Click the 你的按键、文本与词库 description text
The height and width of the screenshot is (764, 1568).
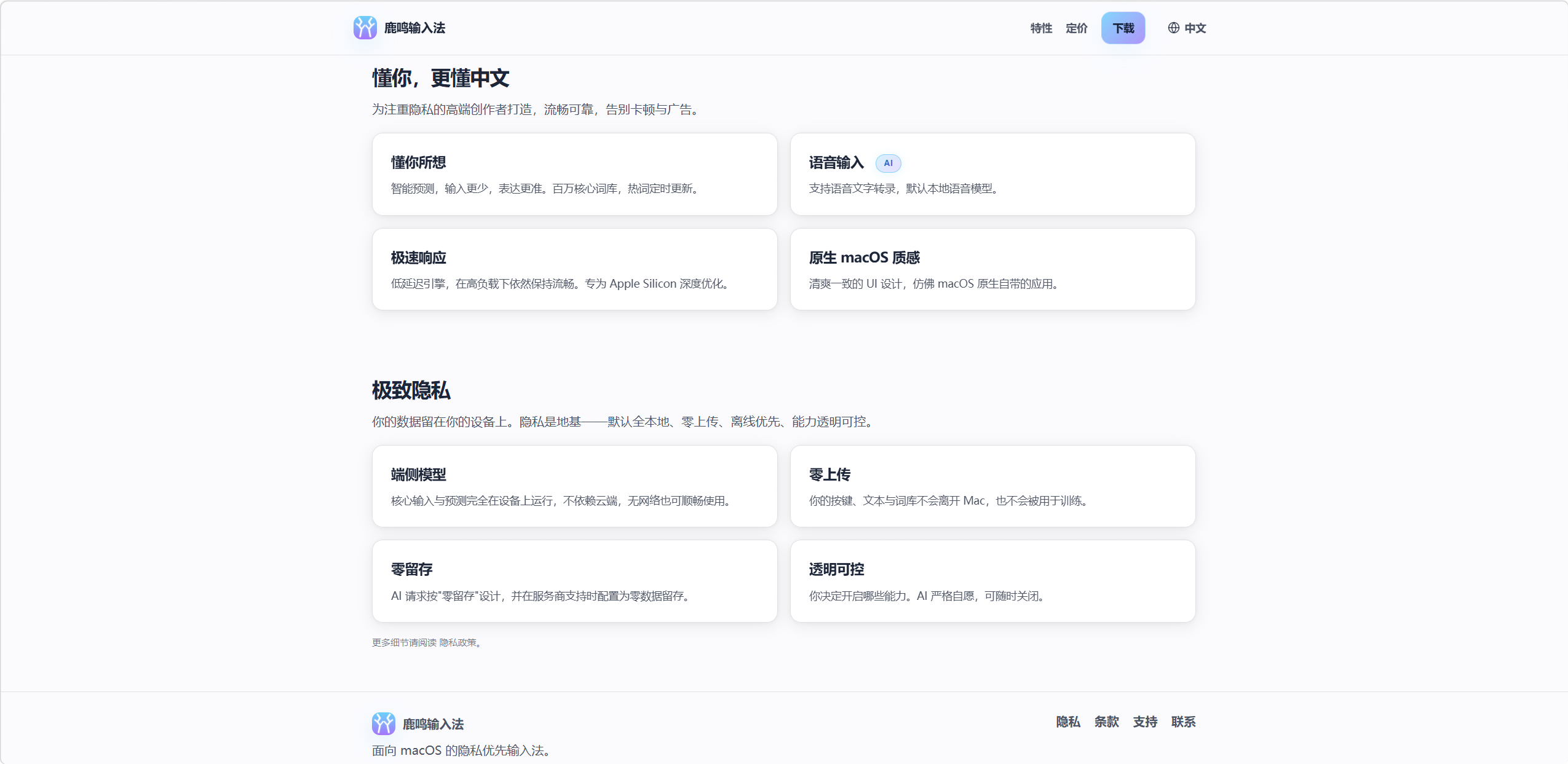pos(949,500)
